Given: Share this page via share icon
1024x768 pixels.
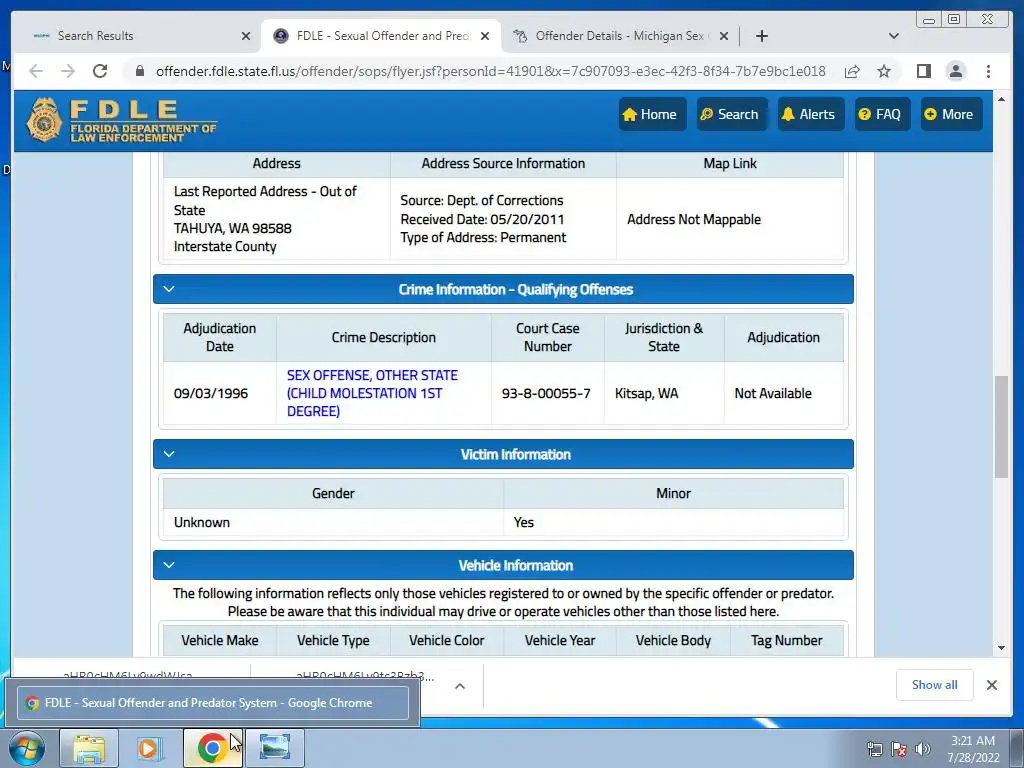Looking at the screenshot, I should tap(852, 71).
